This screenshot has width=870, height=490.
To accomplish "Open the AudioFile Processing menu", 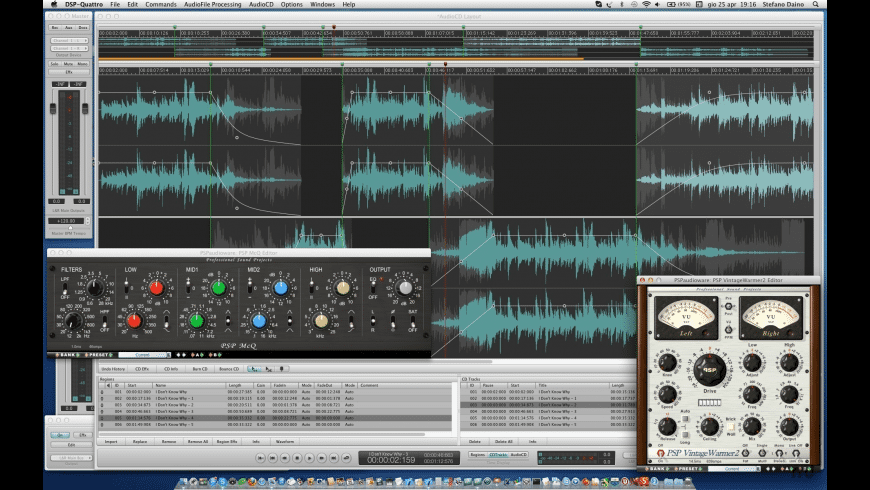I will (212, 5).
